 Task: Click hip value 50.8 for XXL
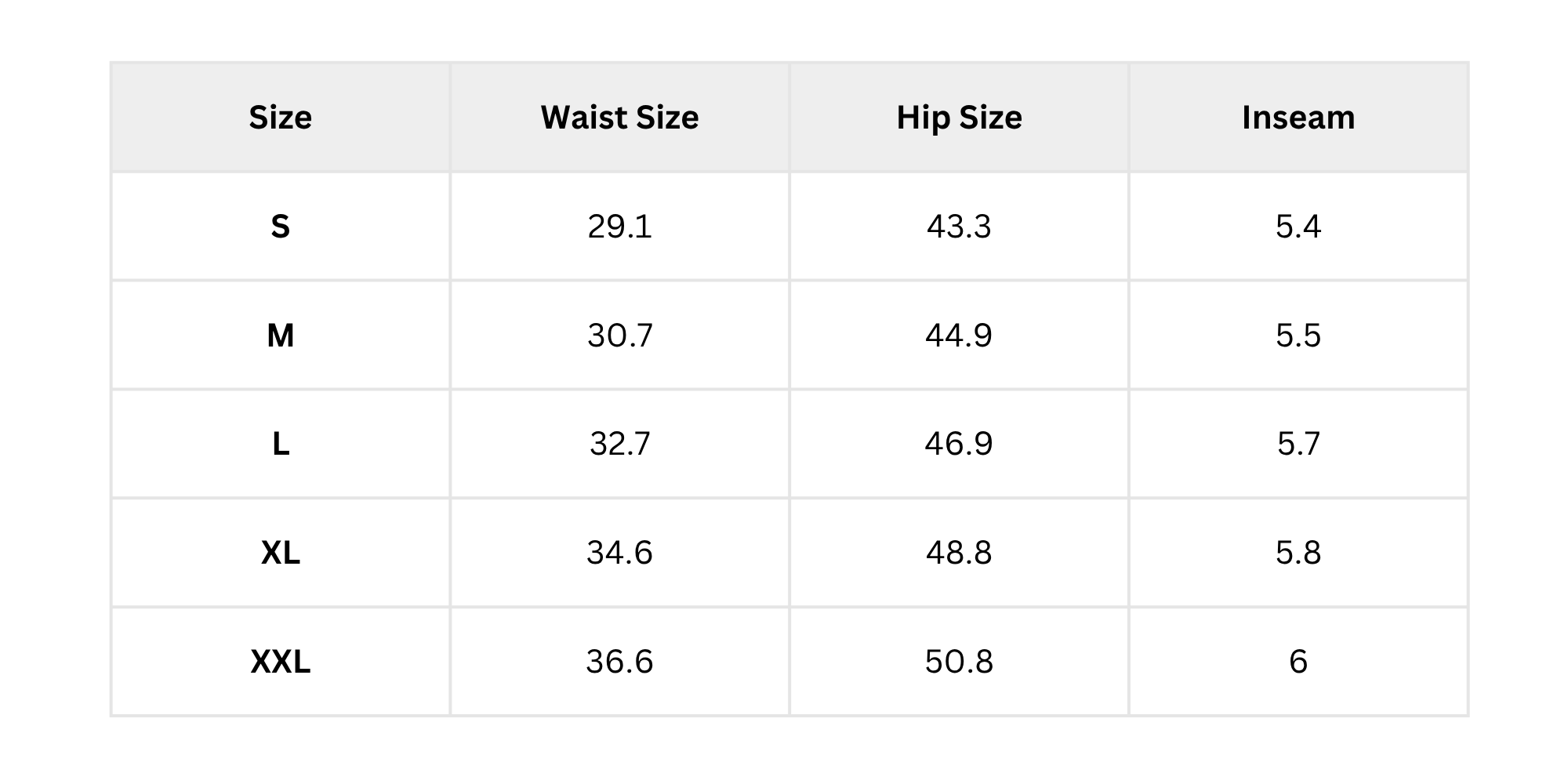[959, 662]
